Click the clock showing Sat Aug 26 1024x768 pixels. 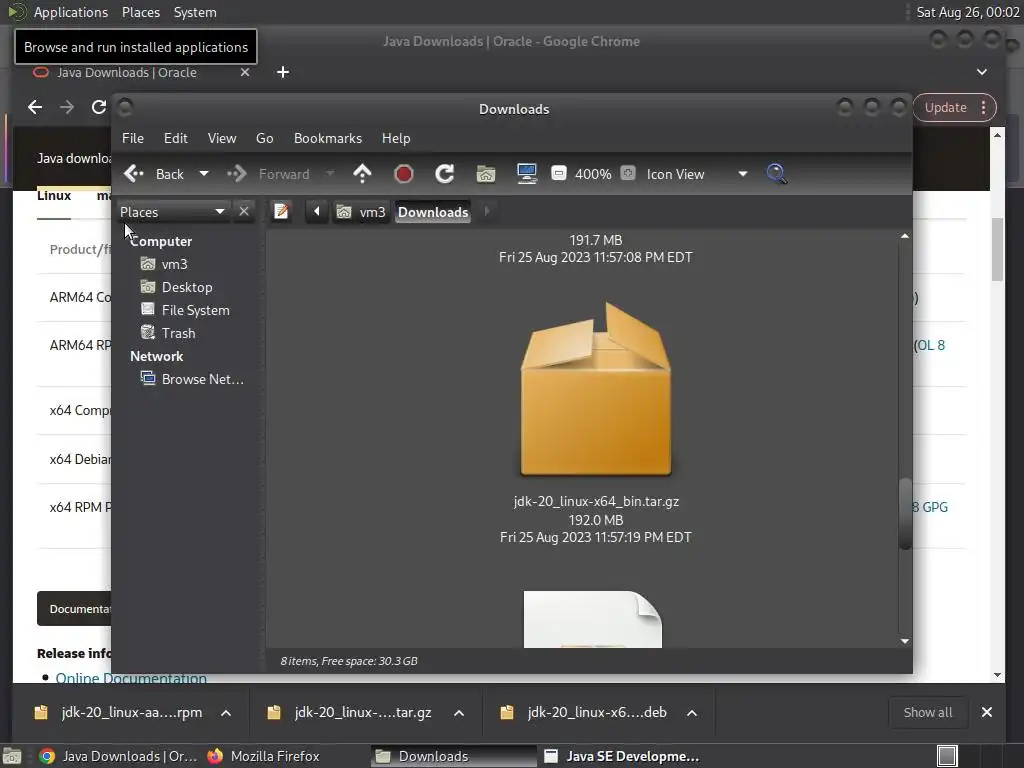tap(968, 12)
